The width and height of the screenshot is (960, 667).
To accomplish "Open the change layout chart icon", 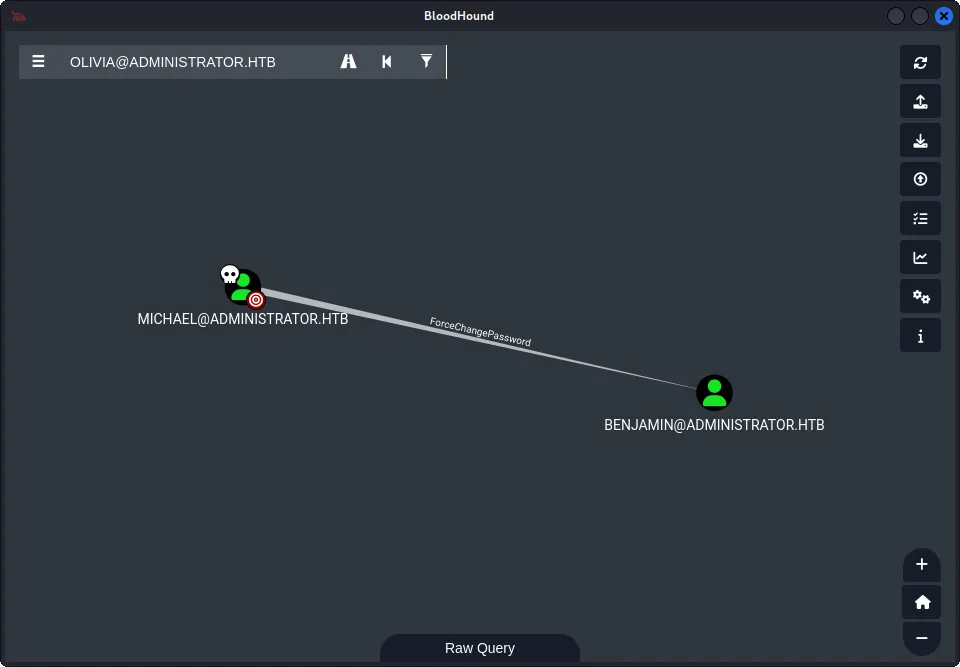I will (x=920, y=258).
